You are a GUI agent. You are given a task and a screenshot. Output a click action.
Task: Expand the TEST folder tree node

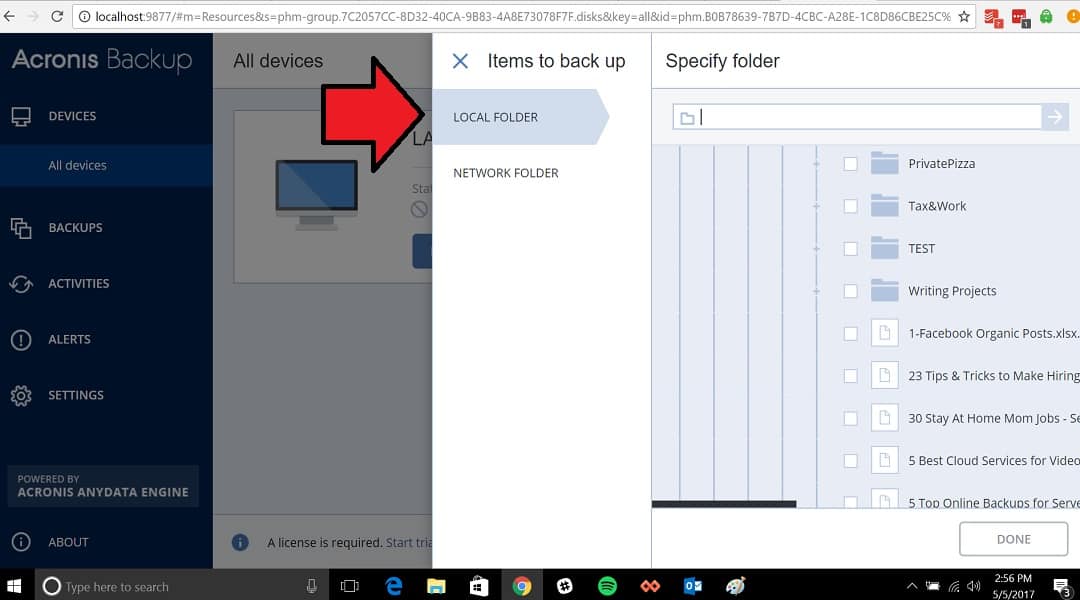817,249
